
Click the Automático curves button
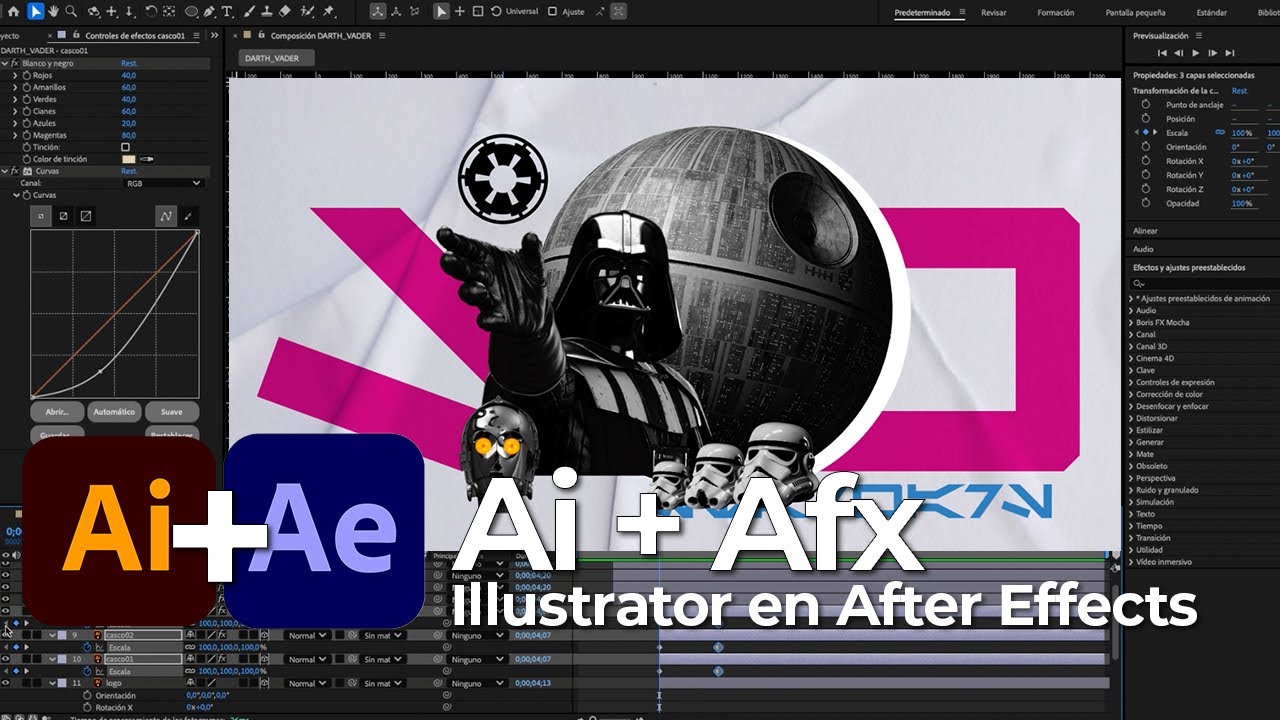pos(114,411)
